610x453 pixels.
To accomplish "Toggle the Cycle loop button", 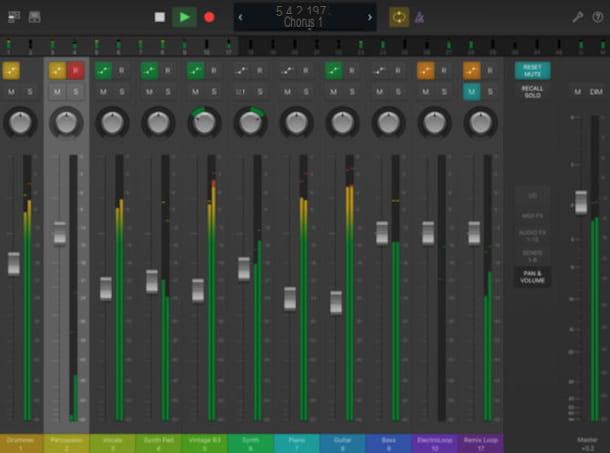I will point(398,17).
